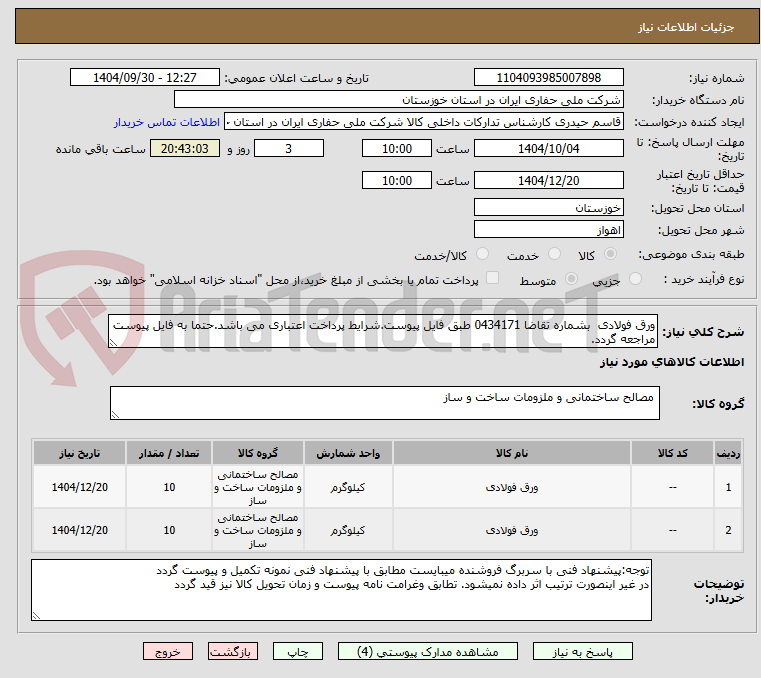Click the جزئیات اطلاعات نیاز page header
Viewport: 761px width, 678px height.
click(x=686, y=27)
